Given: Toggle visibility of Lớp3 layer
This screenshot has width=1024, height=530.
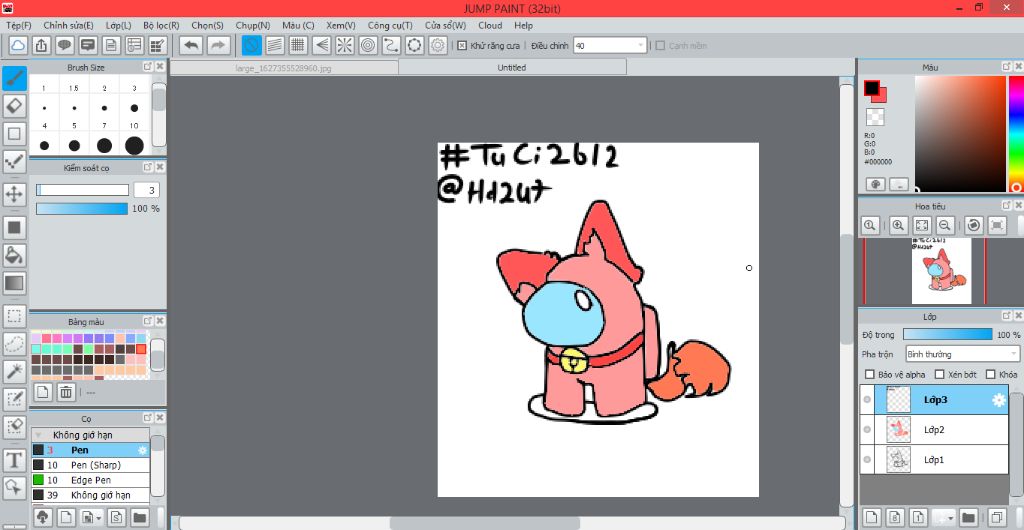Looking at the screenshot, I should 867,400.
